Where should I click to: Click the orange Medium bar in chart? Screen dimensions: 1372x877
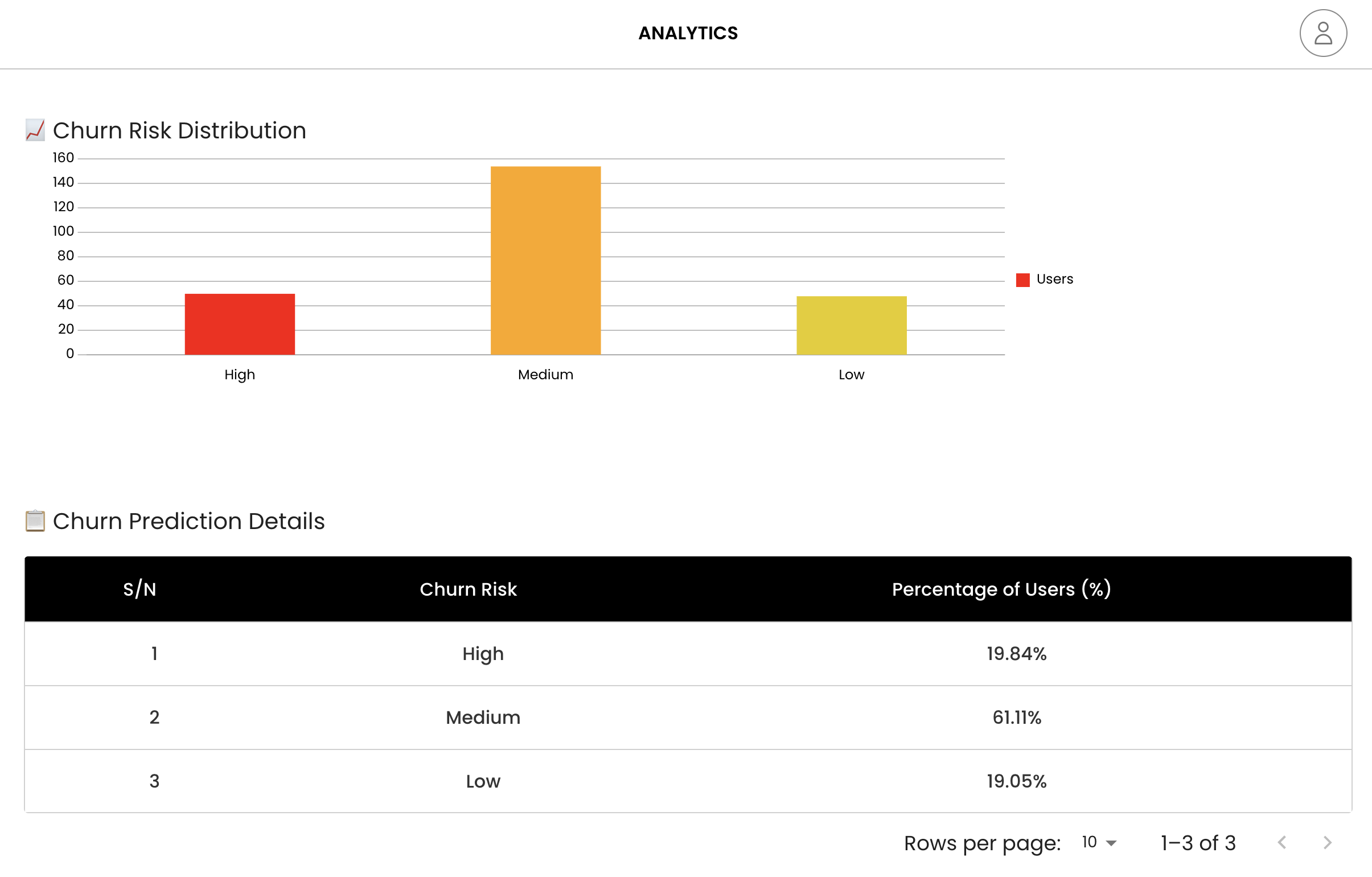pyautogui.click(x=545, y=260)
